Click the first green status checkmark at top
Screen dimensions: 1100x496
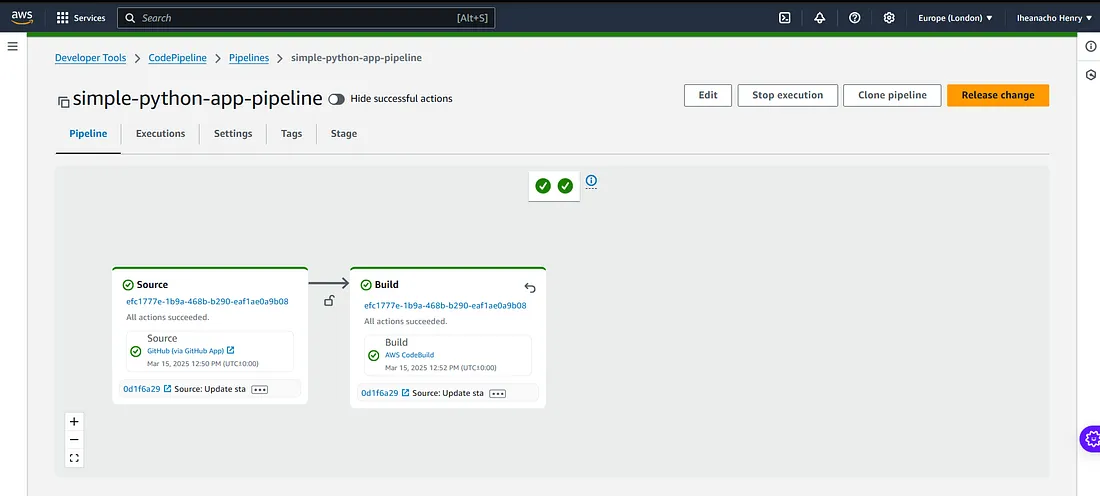(x=543, y=186)
